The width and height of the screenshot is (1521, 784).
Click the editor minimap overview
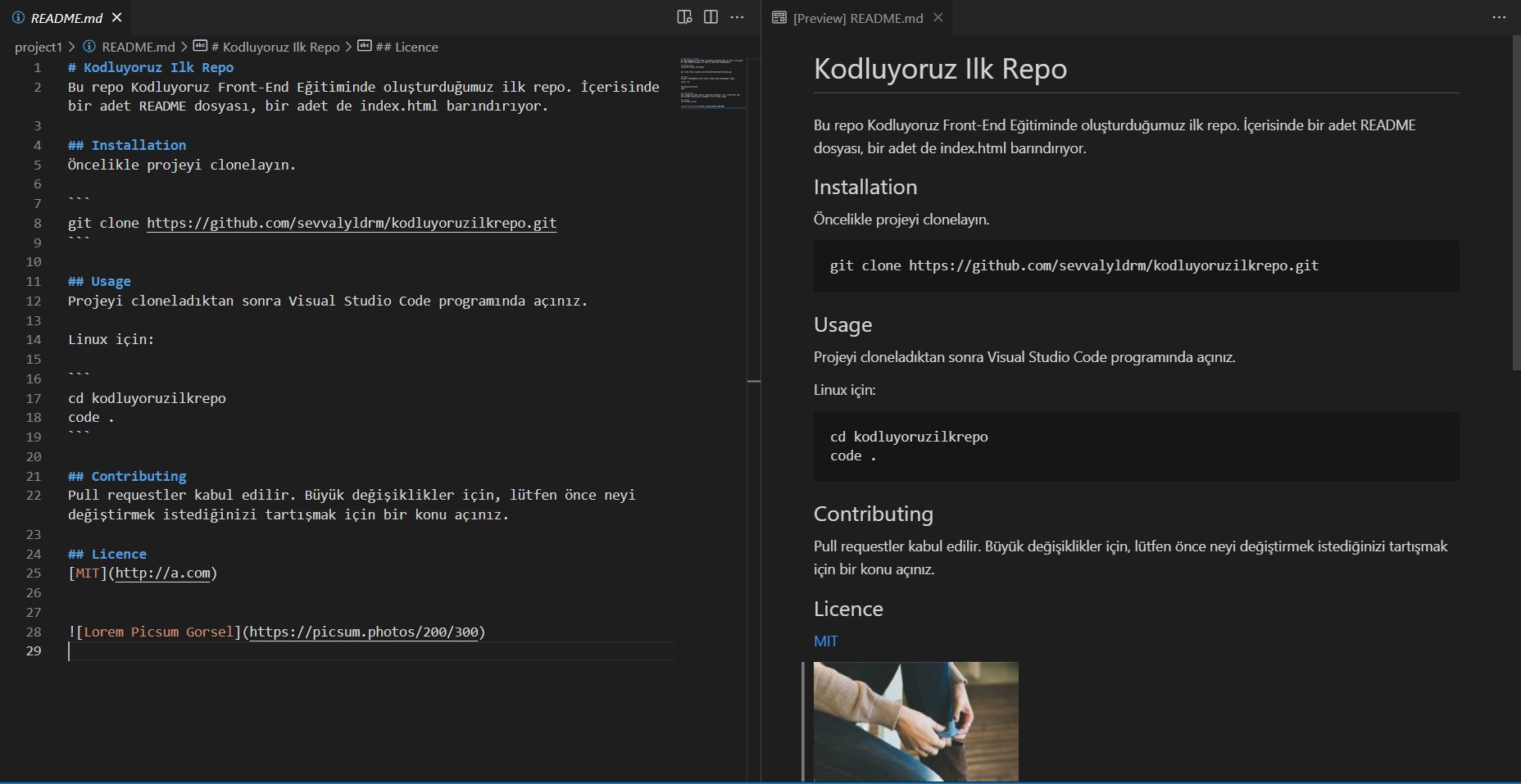click(x=712, y=82)
